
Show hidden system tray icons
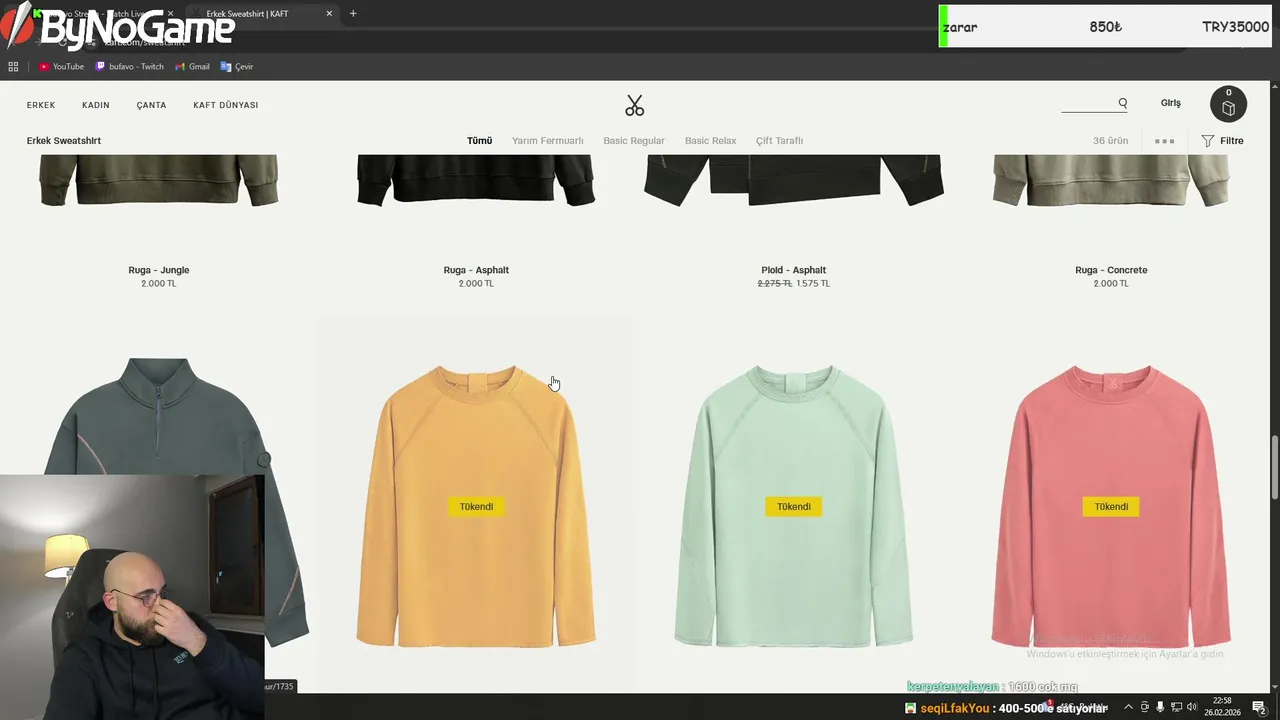coord(1129,707)
